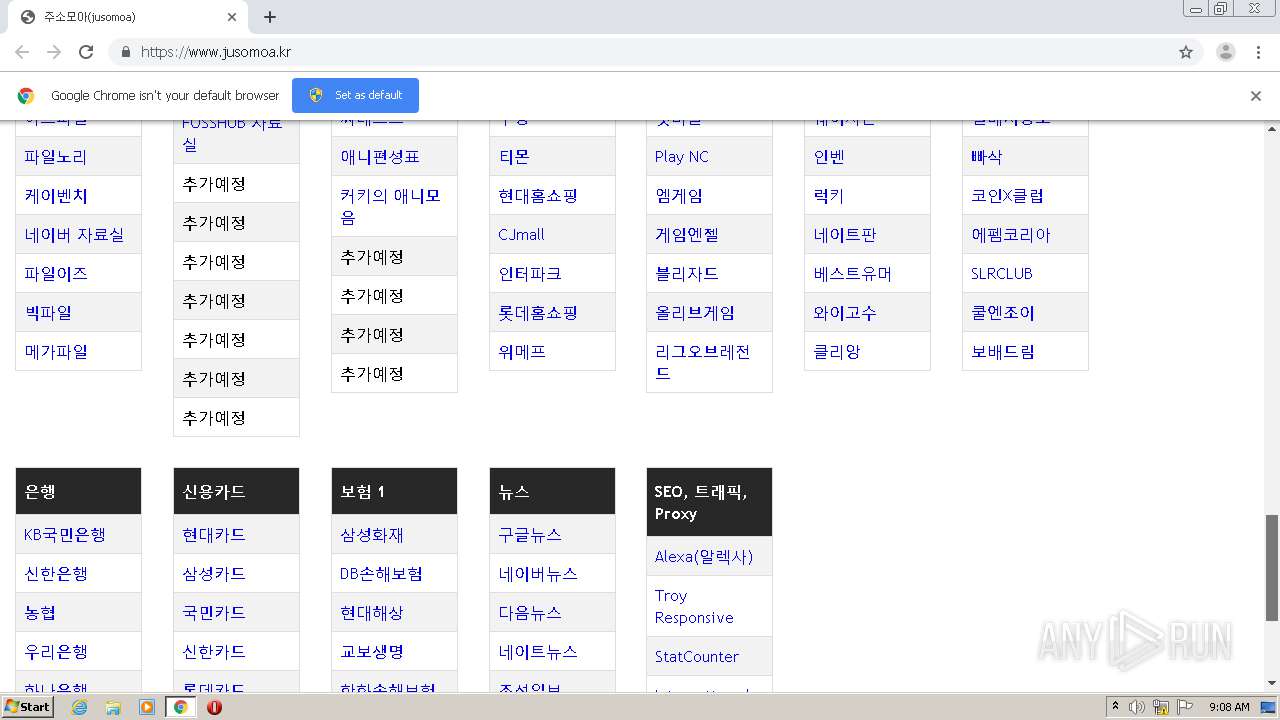
Task: Open the 빅파일 link
Action: (x=48, y=313)
